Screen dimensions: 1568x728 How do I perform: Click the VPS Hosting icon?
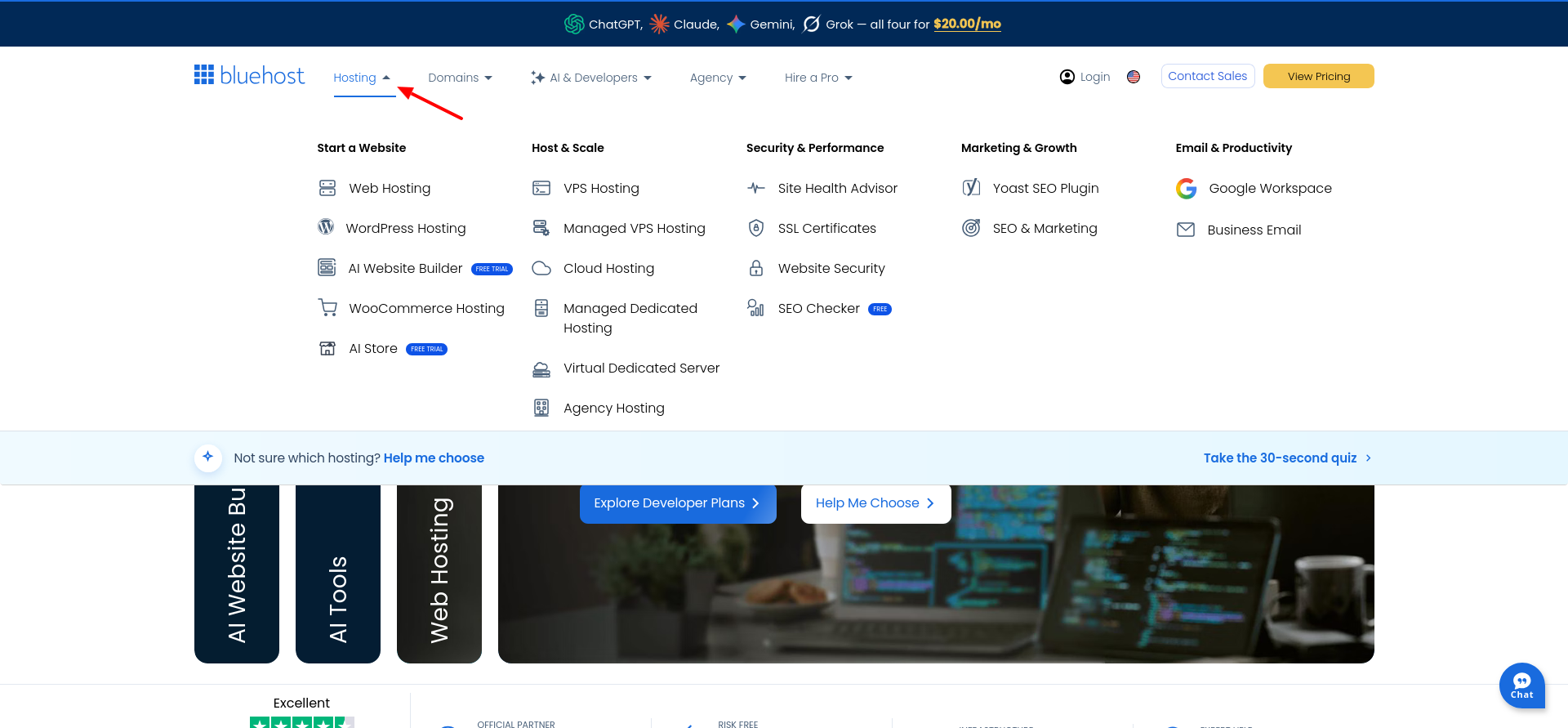[541, 188]
